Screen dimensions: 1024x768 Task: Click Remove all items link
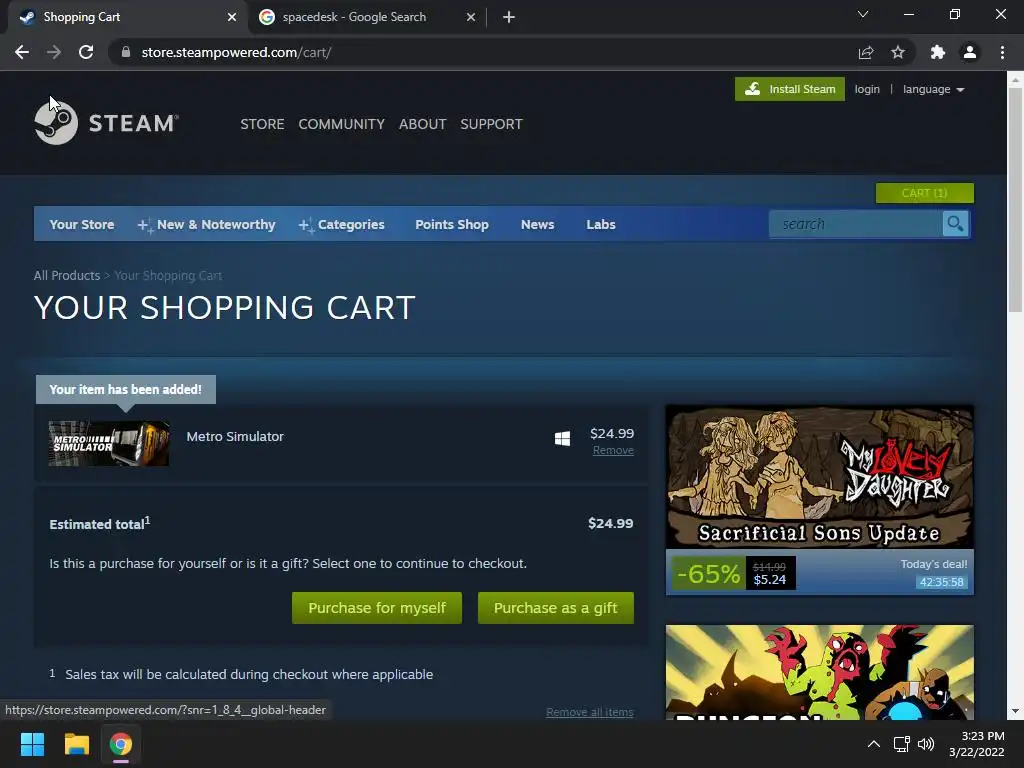(589, 712)
